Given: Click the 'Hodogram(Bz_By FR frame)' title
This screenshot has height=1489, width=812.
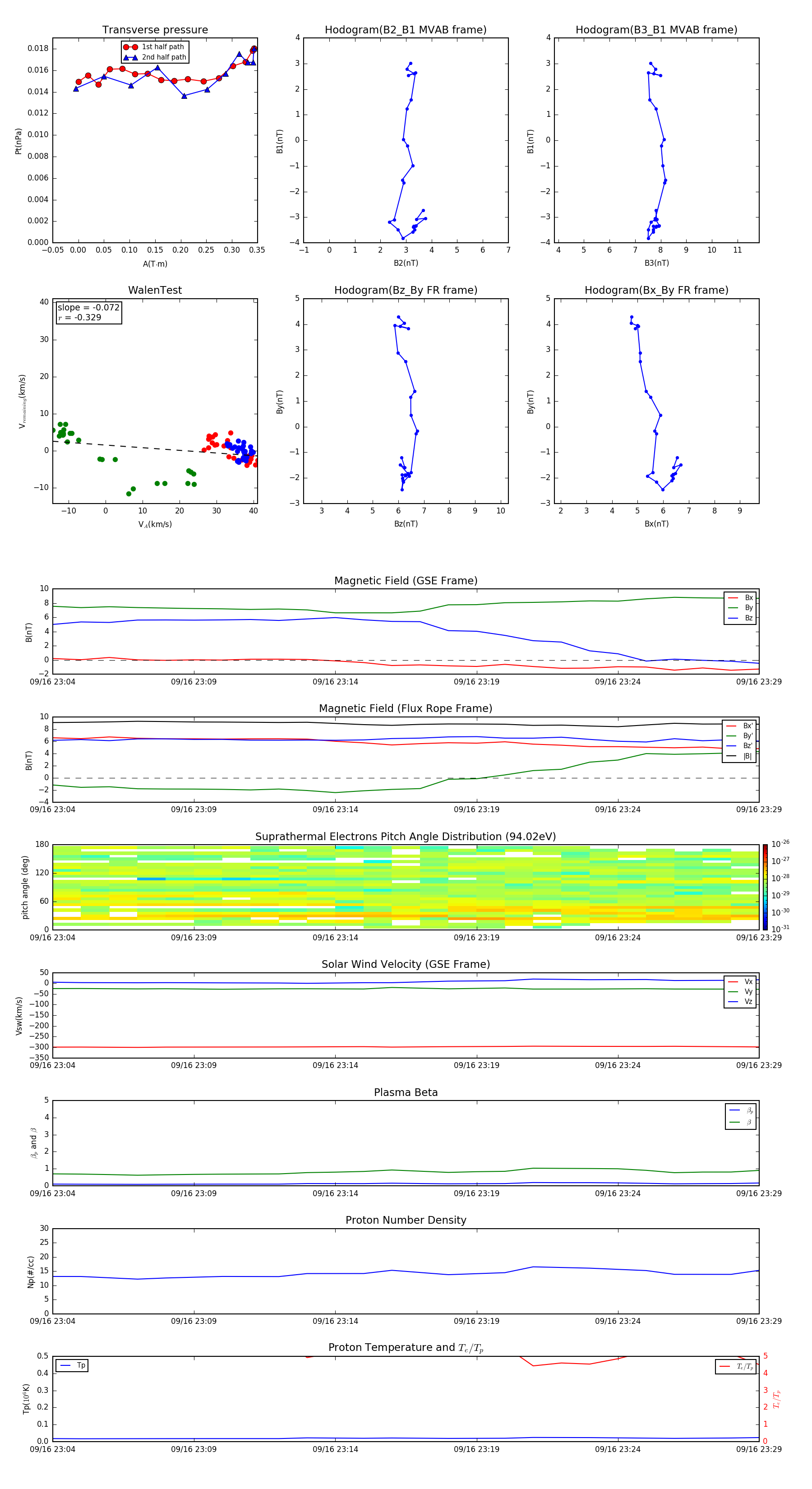Looking at the screenshot, I should [x=406, y=290].
